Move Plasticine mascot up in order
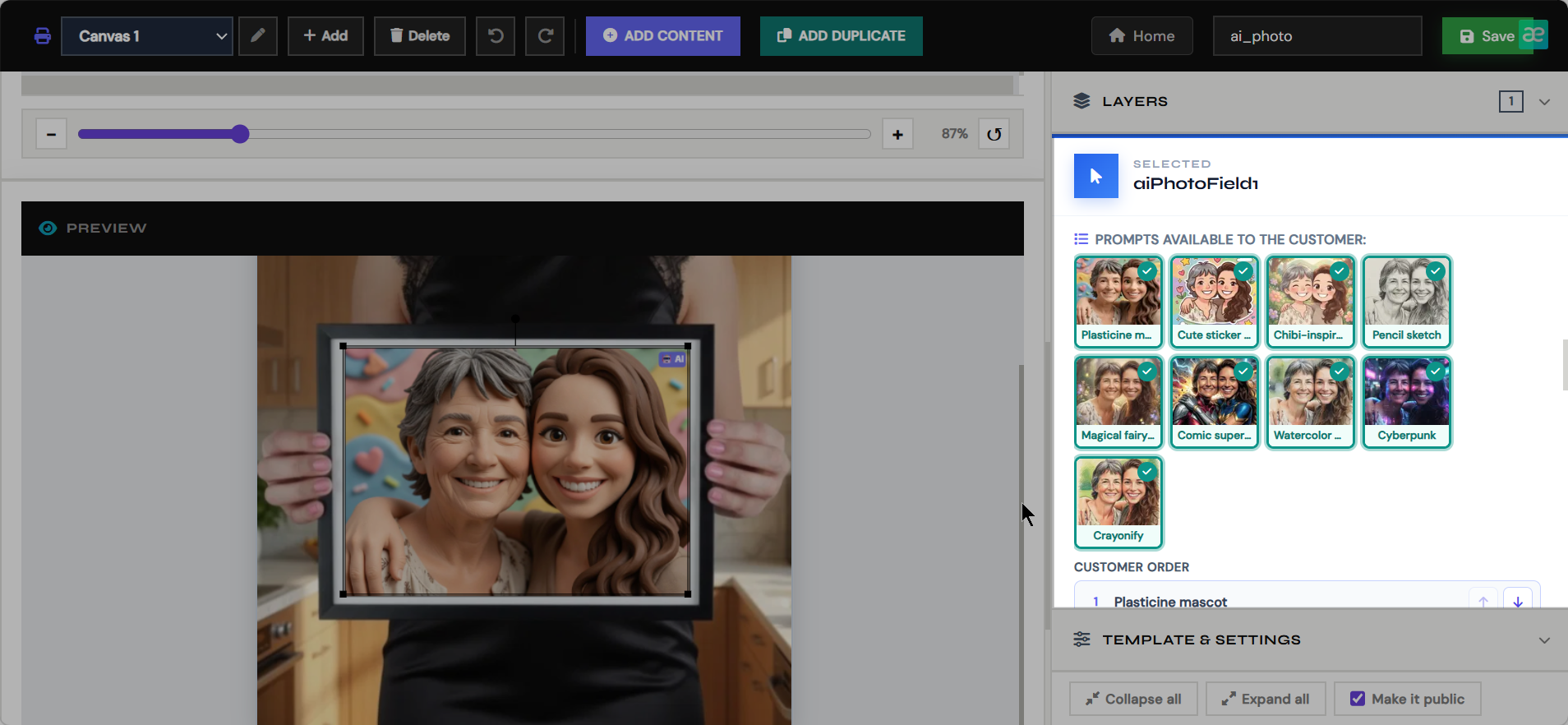Viewport: 1568px width, 725px height. [1483, 599]
